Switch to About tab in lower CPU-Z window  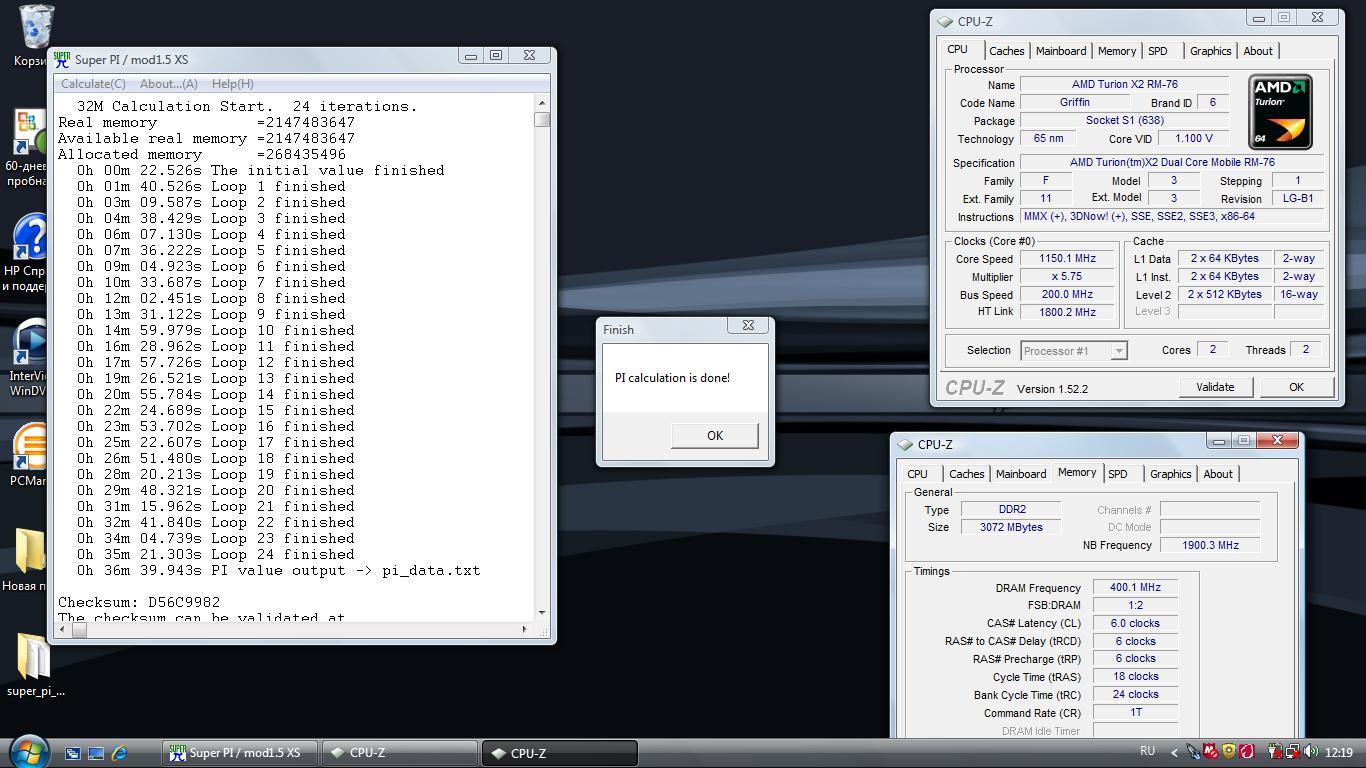coord(1218,474)
